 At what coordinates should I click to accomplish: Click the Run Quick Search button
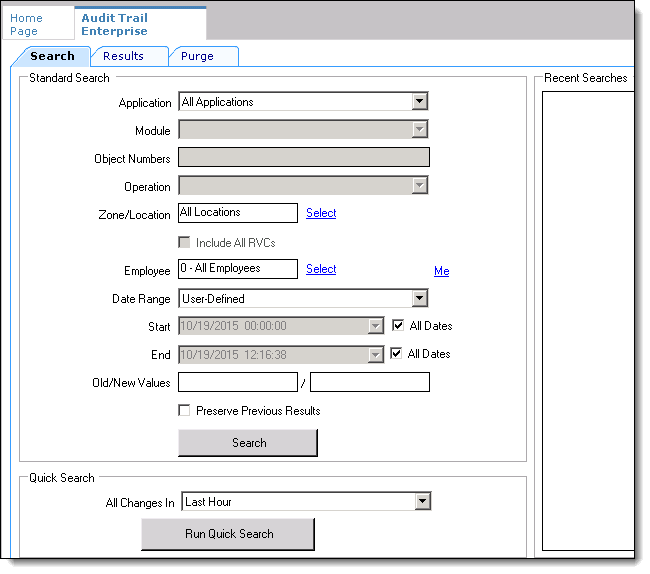228,534
